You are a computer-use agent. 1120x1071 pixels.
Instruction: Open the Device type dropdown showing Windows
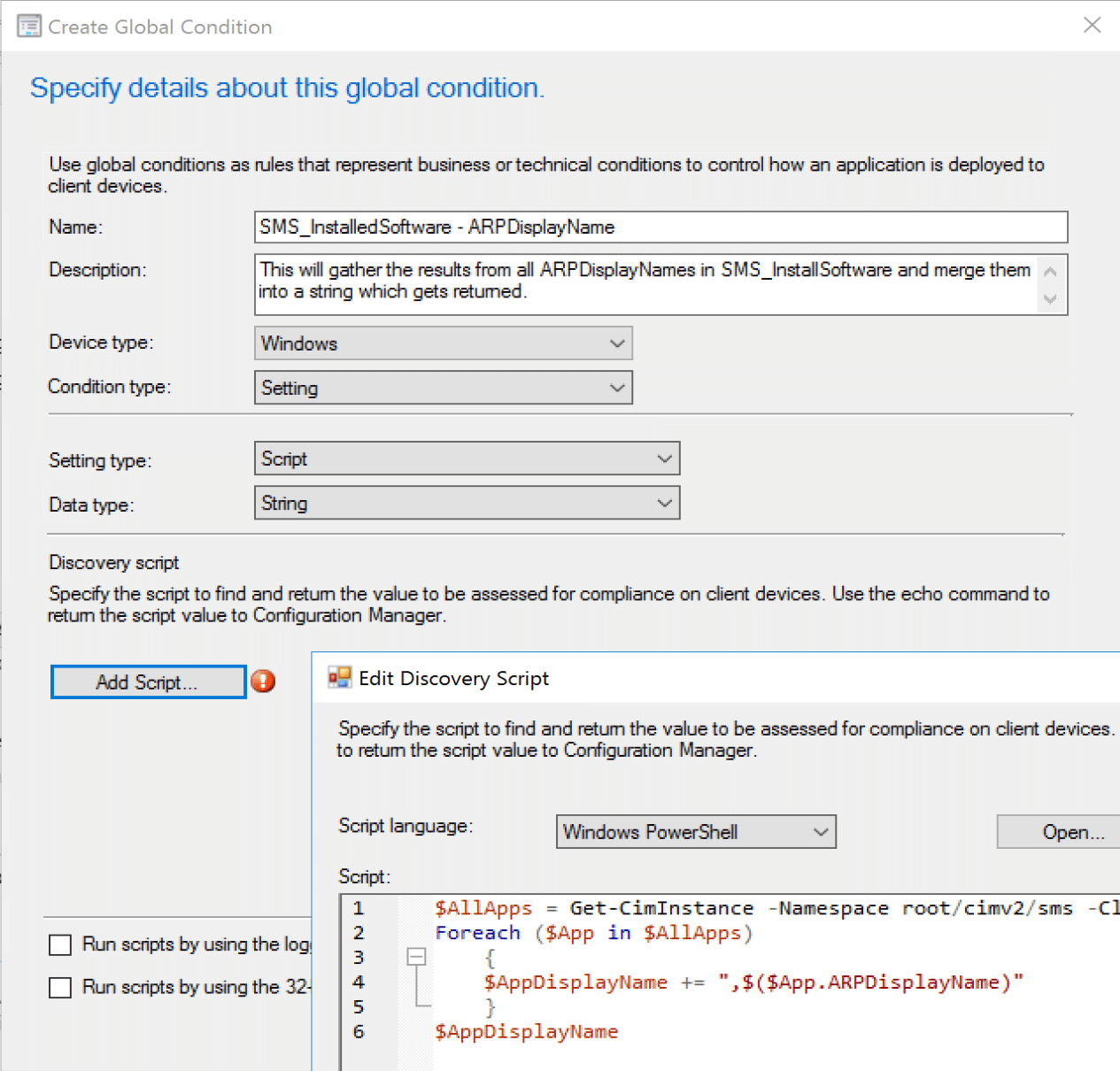coord(617,343)
